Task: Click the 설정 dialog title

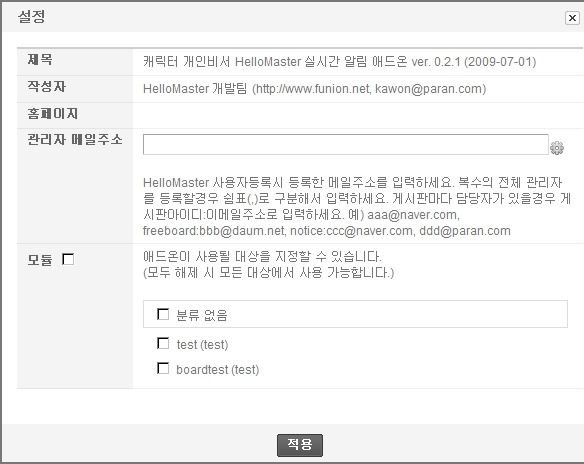Action: [x=32, y=17]
